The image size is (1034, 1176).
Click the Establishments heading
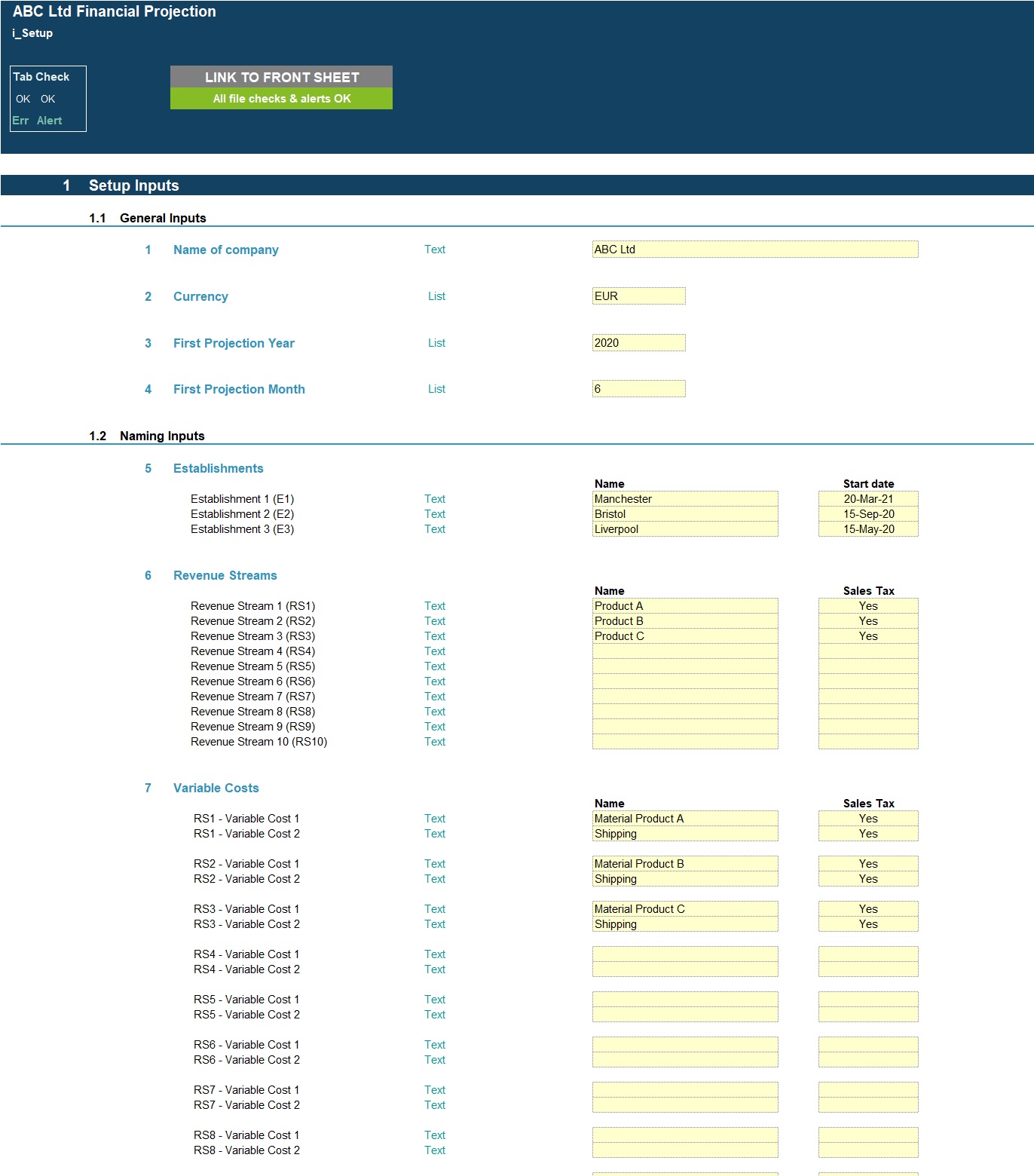tap(219, 468)
